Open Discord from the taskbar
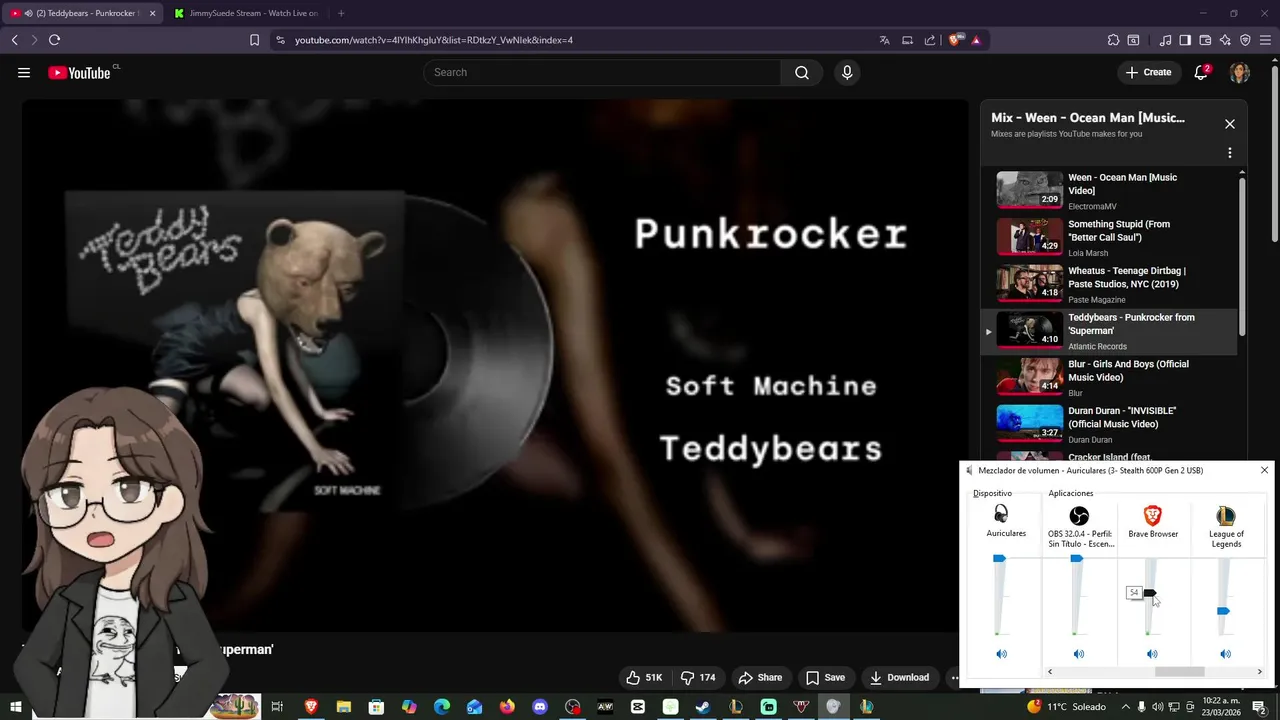 click(540, 707)
